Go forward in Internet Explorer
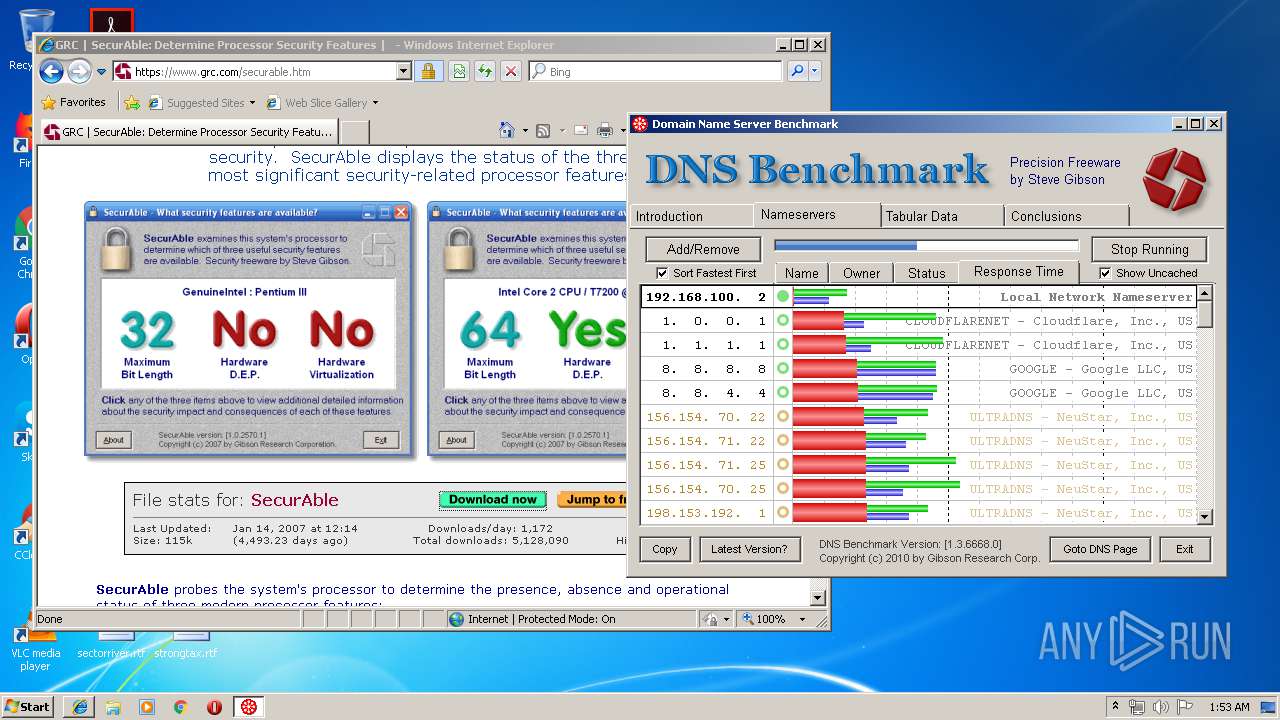Viewport: 1280px width, 720px height. [79, 71]
